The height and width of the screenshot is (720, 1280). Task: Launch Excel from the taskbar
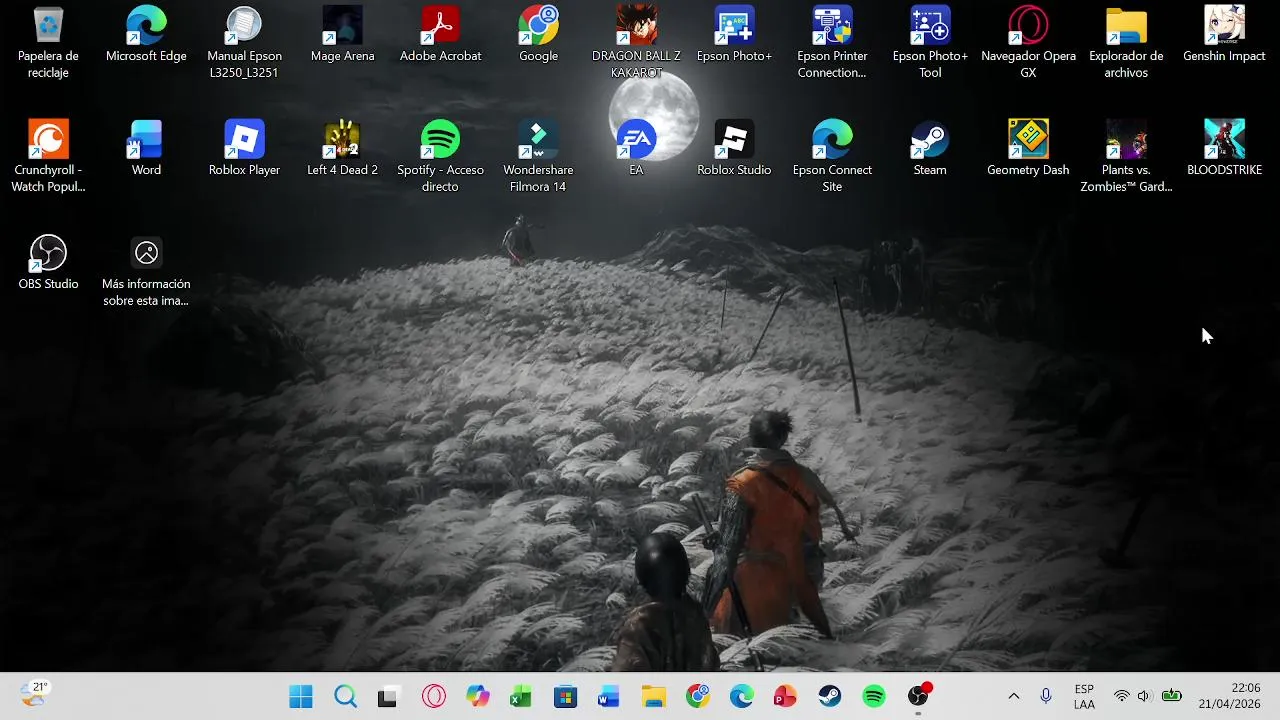point(521,697)
